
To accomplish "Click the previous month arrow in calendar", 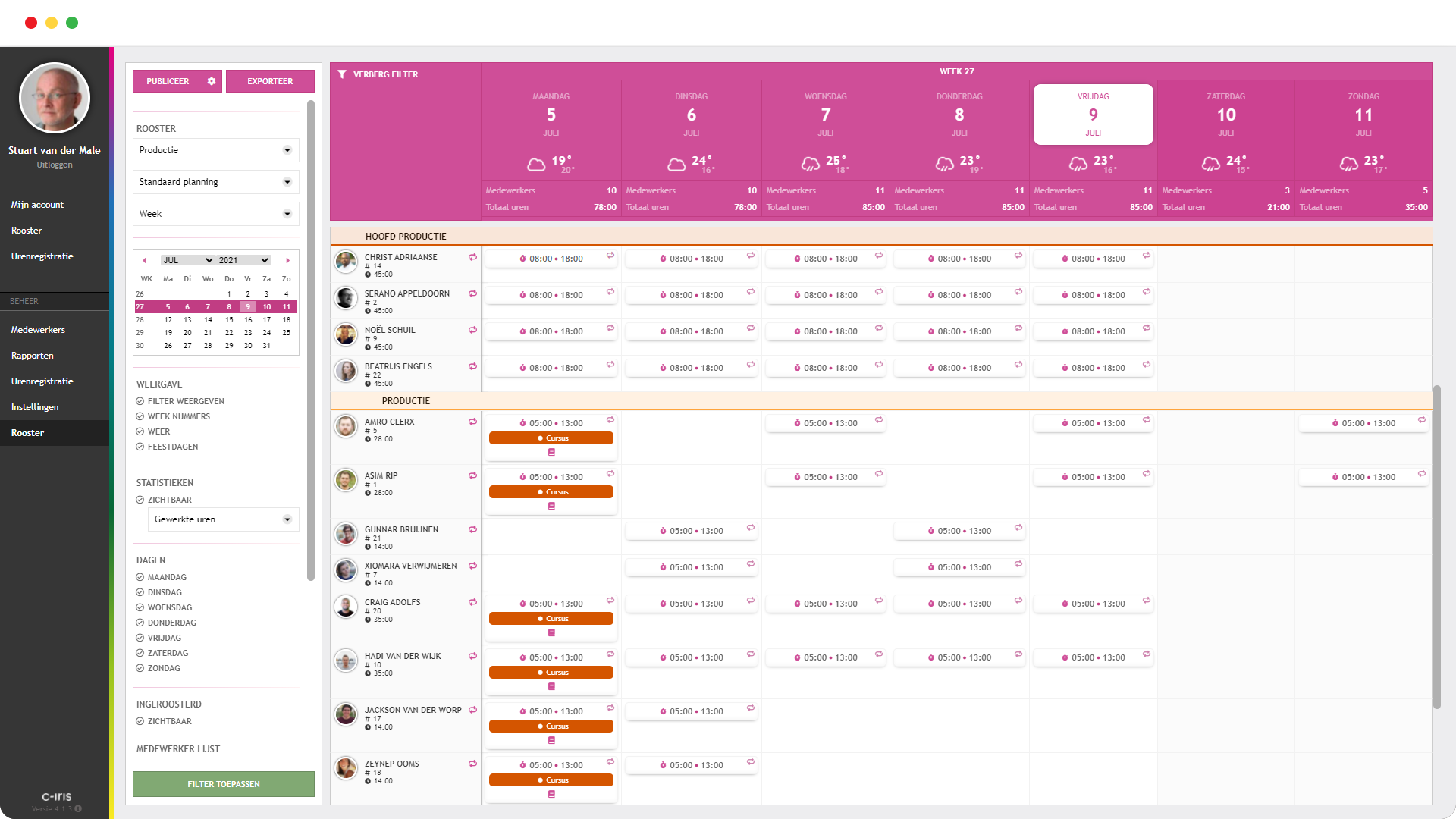I will 144,260.
